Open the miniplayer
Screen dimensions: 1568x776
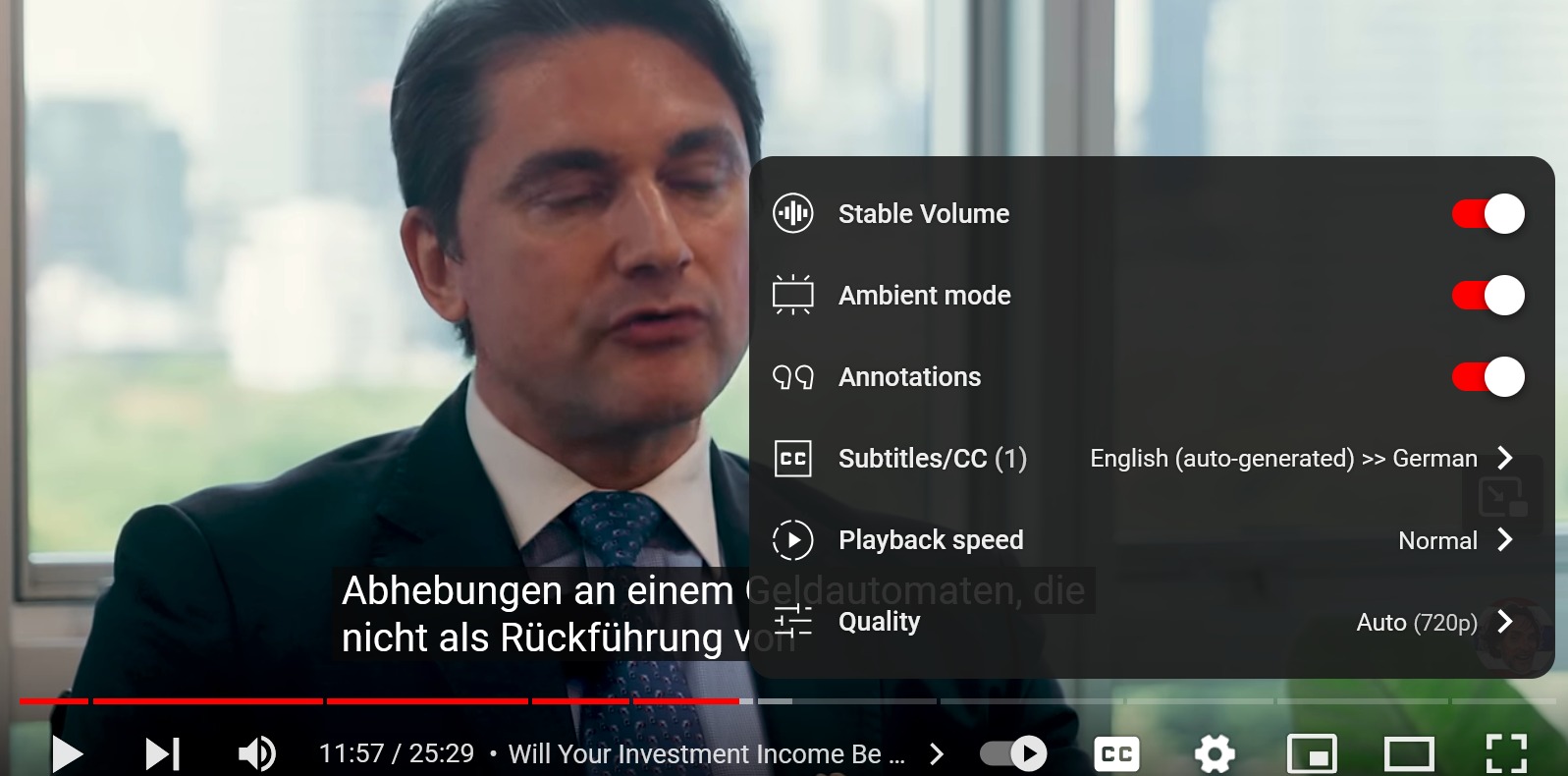point(1312,753)
